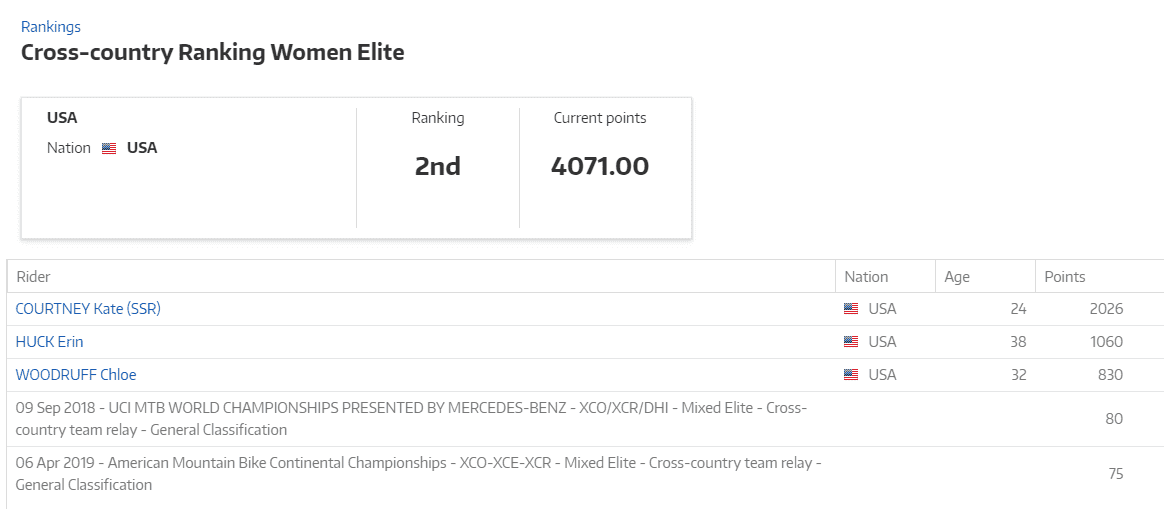This screenshot has height=509, width=1164.
Task: Click the flag icon in Chloe Woodruff's row
Action: coord(851,375)
